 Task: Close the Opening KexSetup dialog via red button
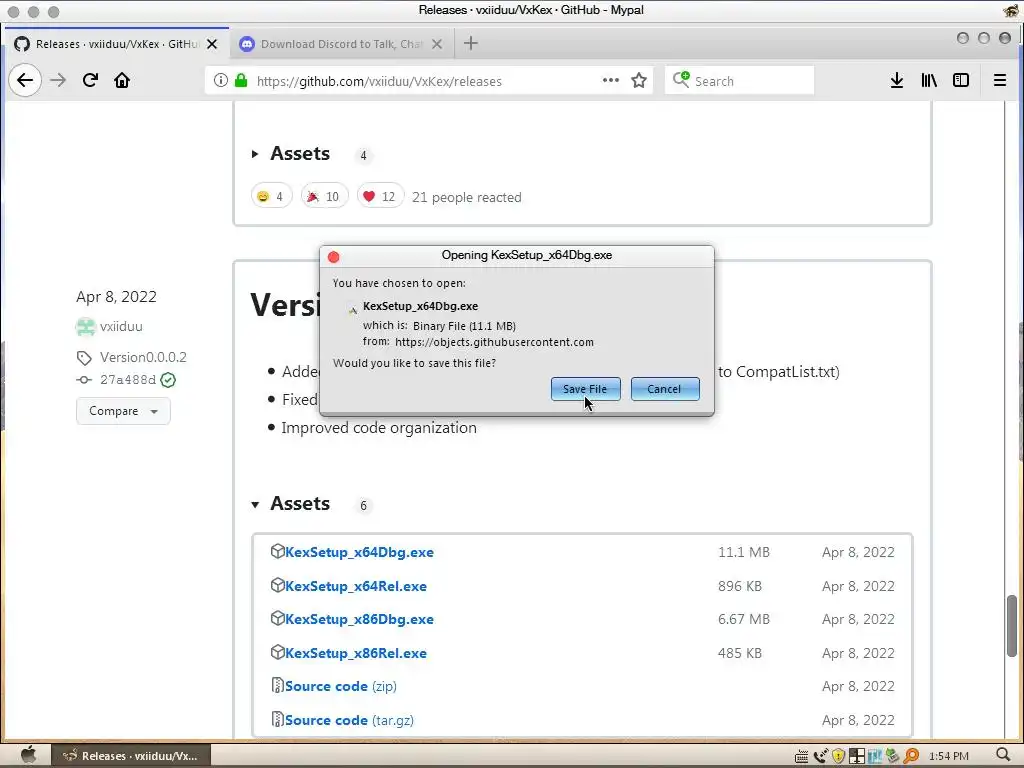(x=334, y=257)
